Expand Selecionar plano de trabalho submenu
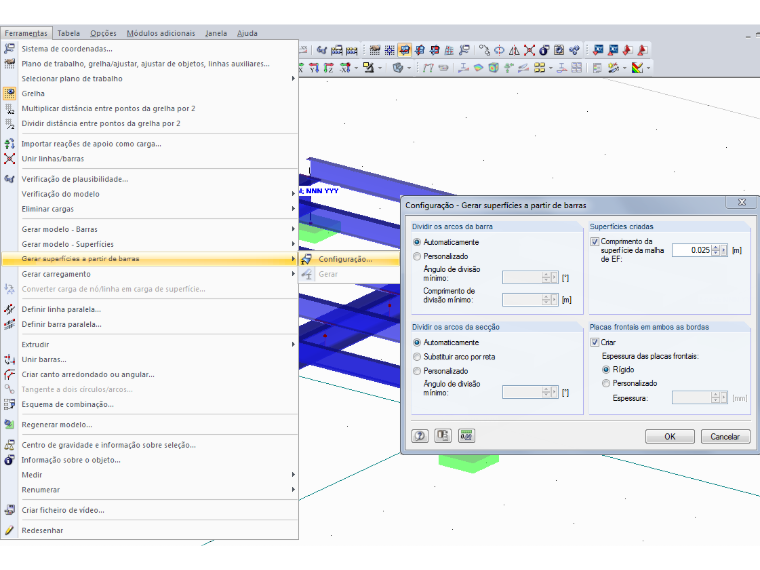 pyautogui.click(x=150, y=79)
